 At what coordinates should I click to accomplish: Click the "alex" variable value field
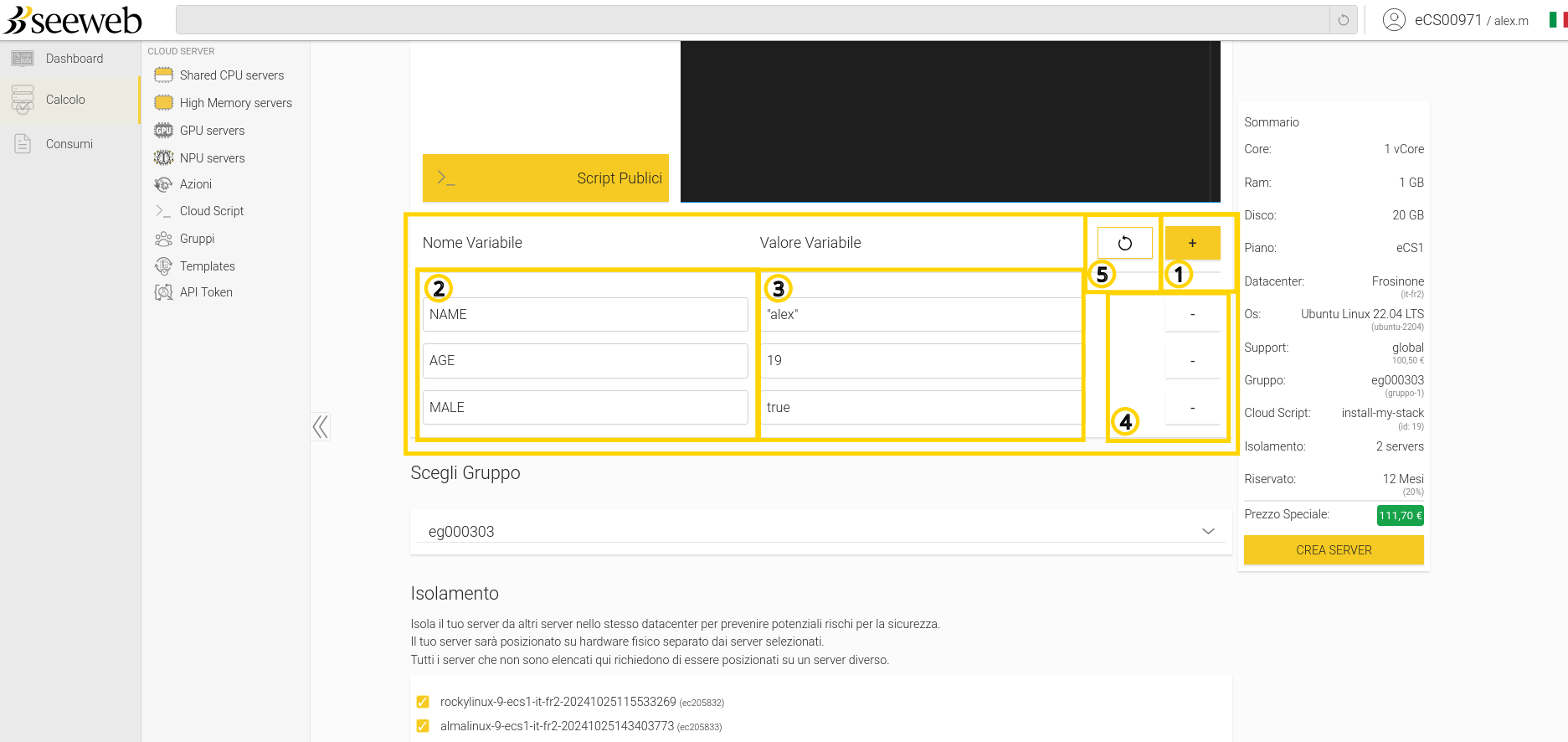tap(921, 315)
